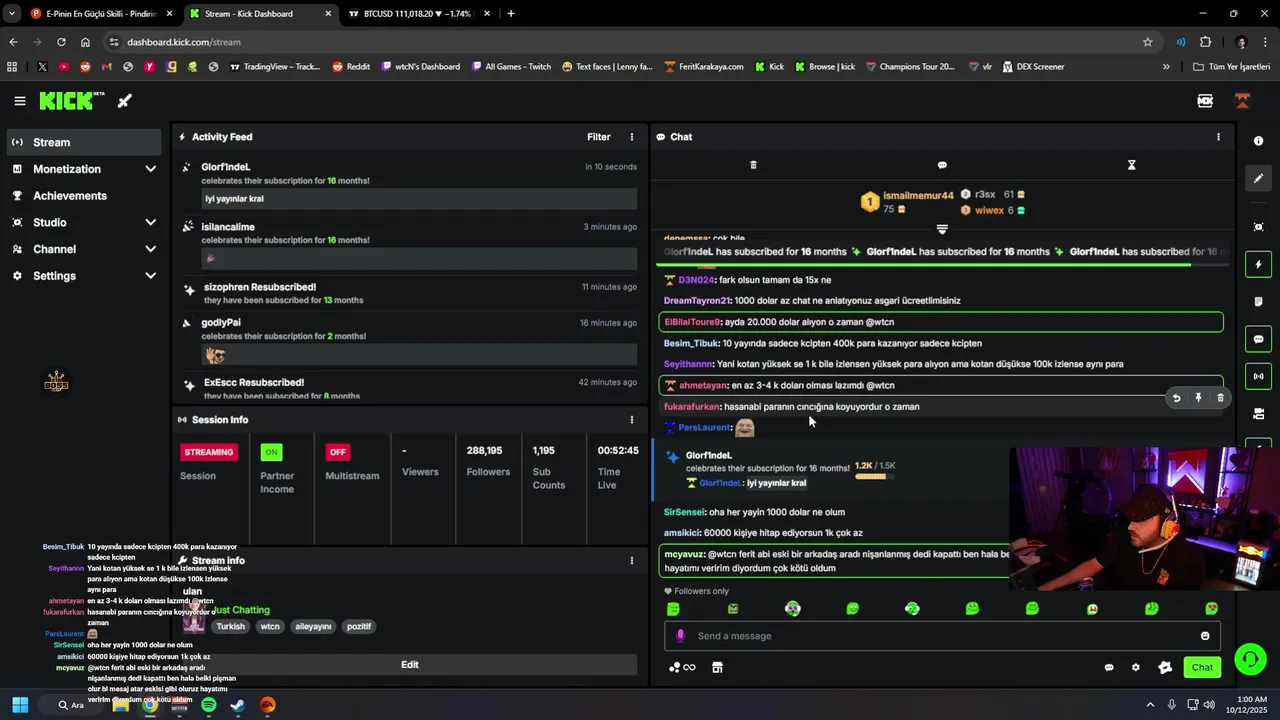Open the shop icon below the message box
The width and height of the screenshot is (1280, 720).
pos(717,668)
